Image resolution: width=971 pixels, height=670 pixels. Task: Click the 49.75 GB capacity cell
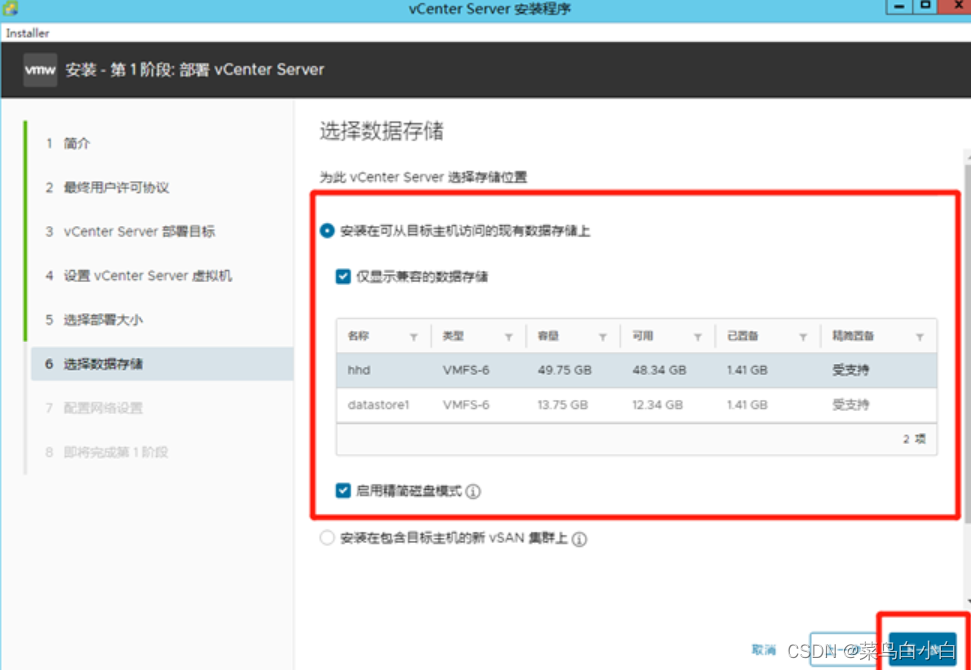[564, 370]
